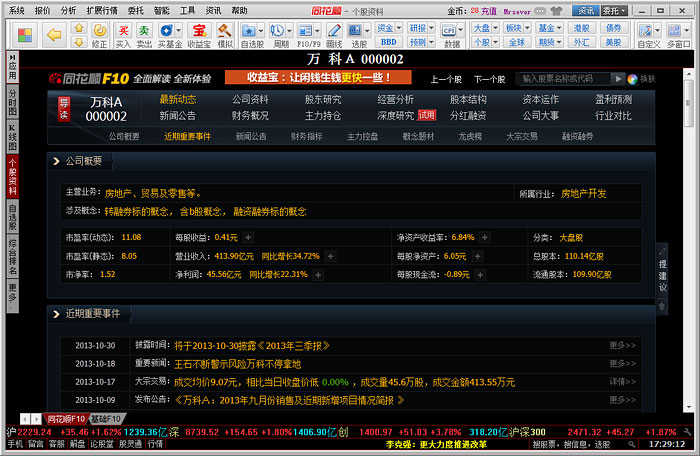The image size is (700, 456).
Task: Open the 基金 dropdown in toolbar
Action: click(x=548, y=28)
